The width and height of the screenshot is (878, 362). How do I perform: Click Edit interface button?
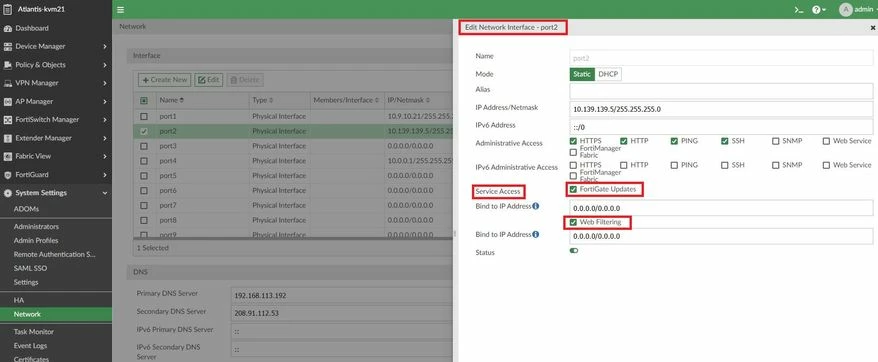(x=208, y=80)
